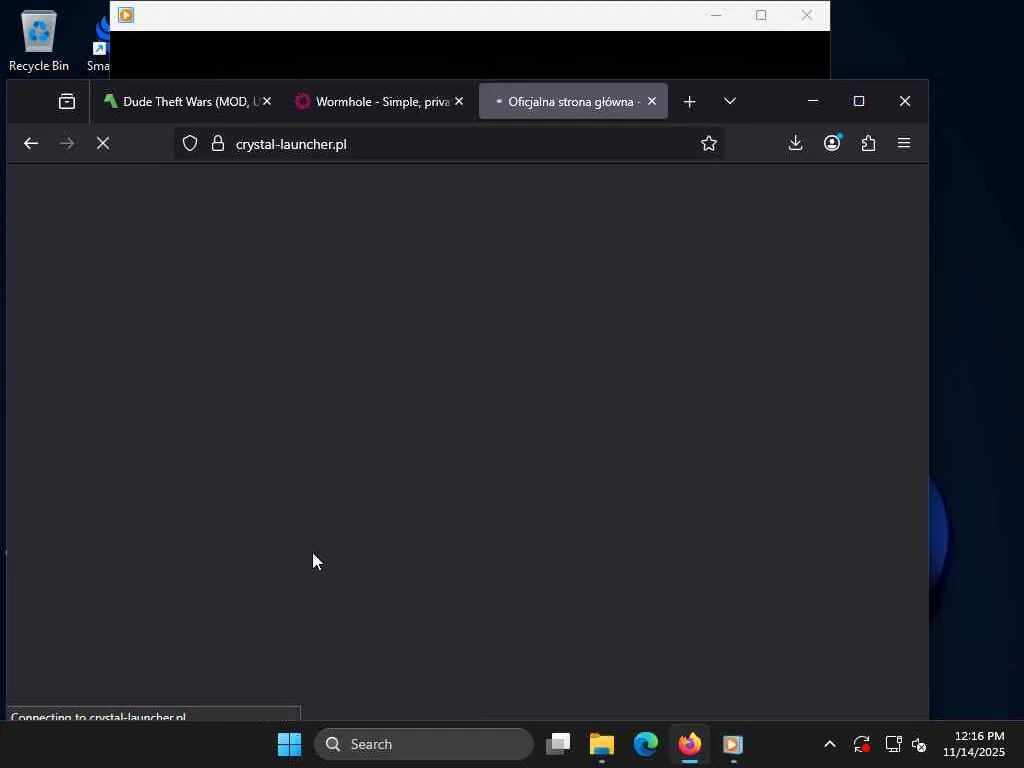This screenshot has height=768, width=1024.
Task: Maximize the media player window behind Firefox
Action: click(x=761, y=15)
